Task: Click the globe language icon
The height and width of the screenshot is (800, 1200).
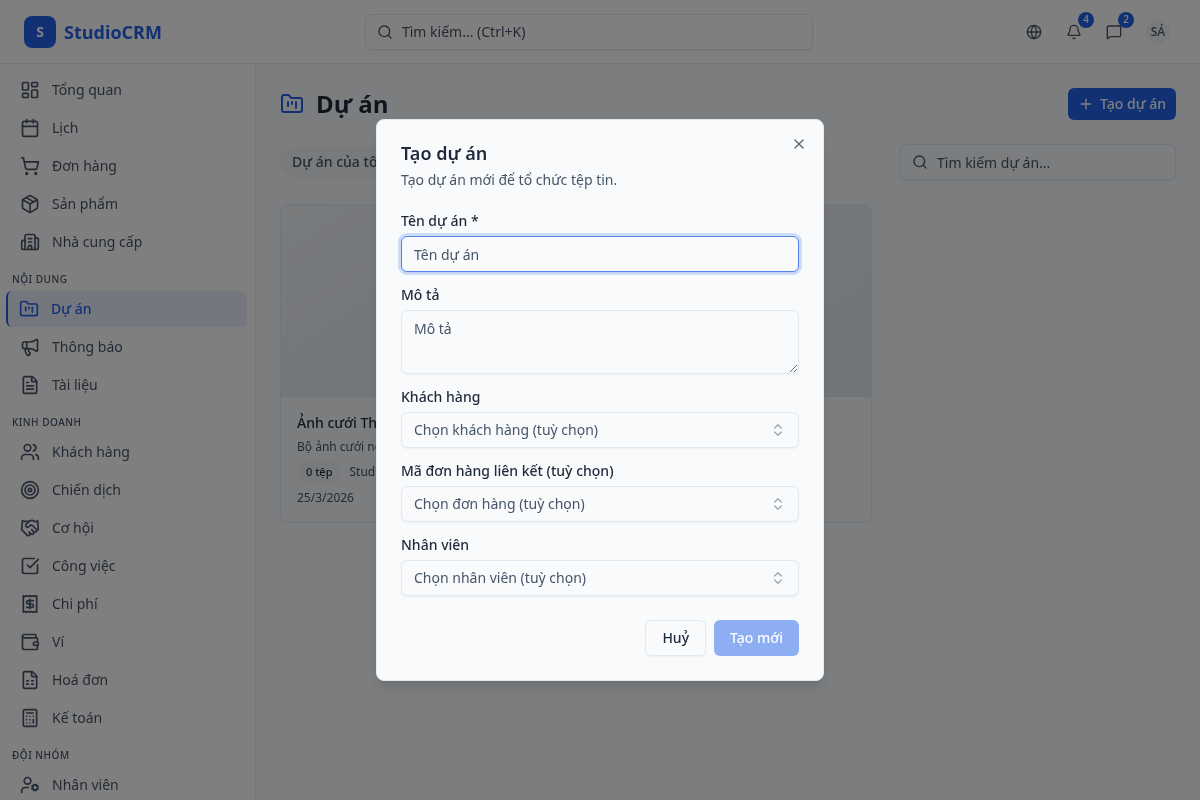Action: point(1034,32)
